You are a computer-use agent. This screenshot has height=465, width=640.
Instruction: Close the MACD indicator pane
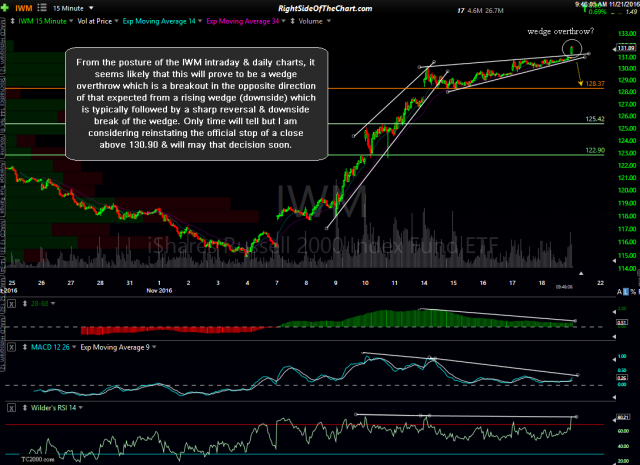tap(11, 347)
